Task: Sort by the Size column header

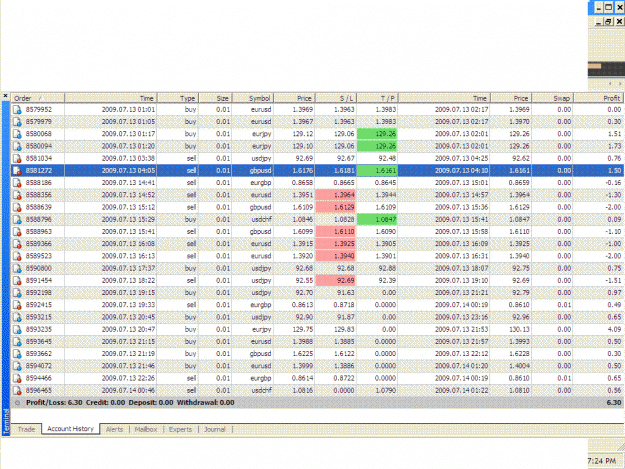Action: pos(215,98)
